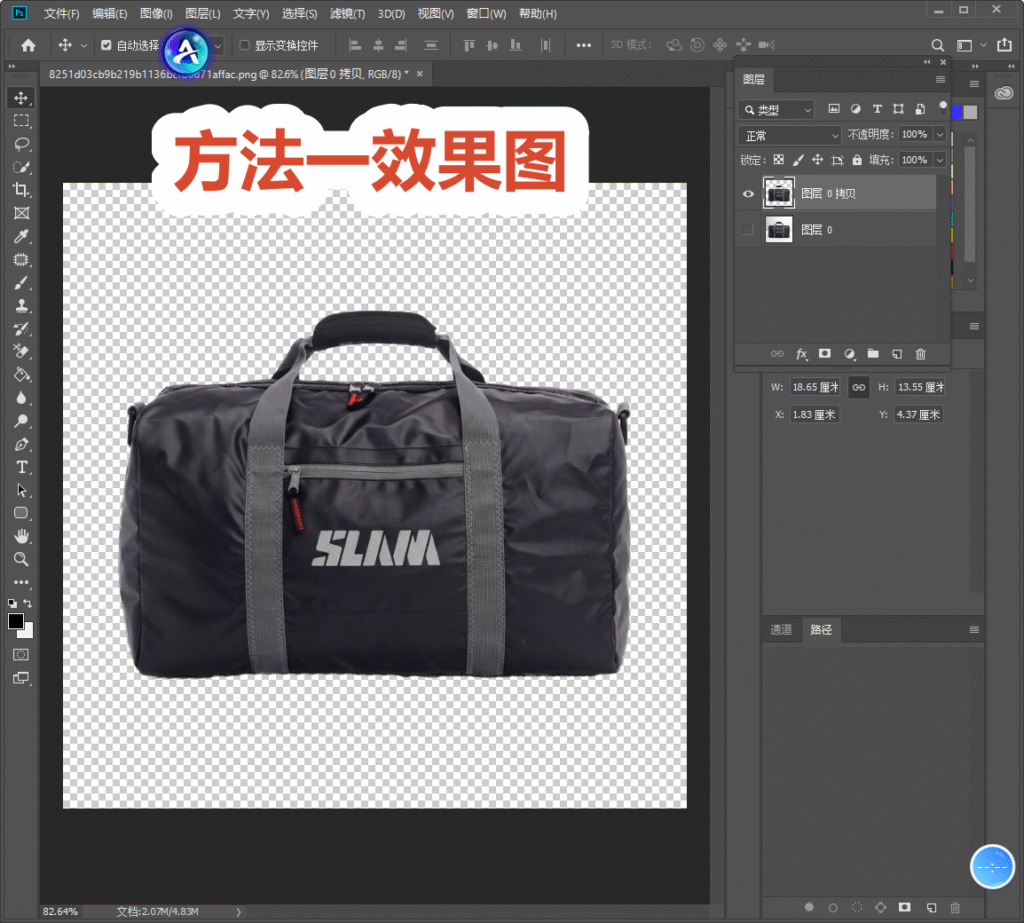Delete layer using Layers panel trash icon
Image resolution: width=1024 pixels, height=923 pixels.
tap(921, 354)
